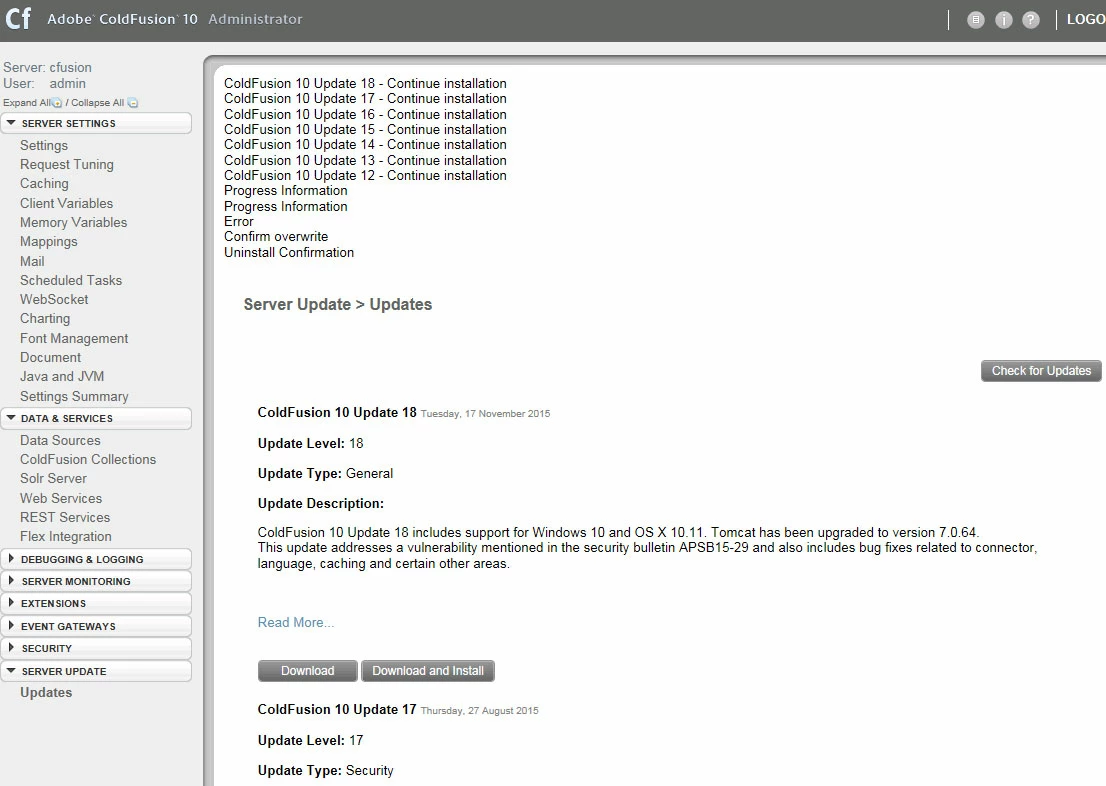1106x786 pixels.
Task: Open Settings Summary in sidebar
Action: 74,396
